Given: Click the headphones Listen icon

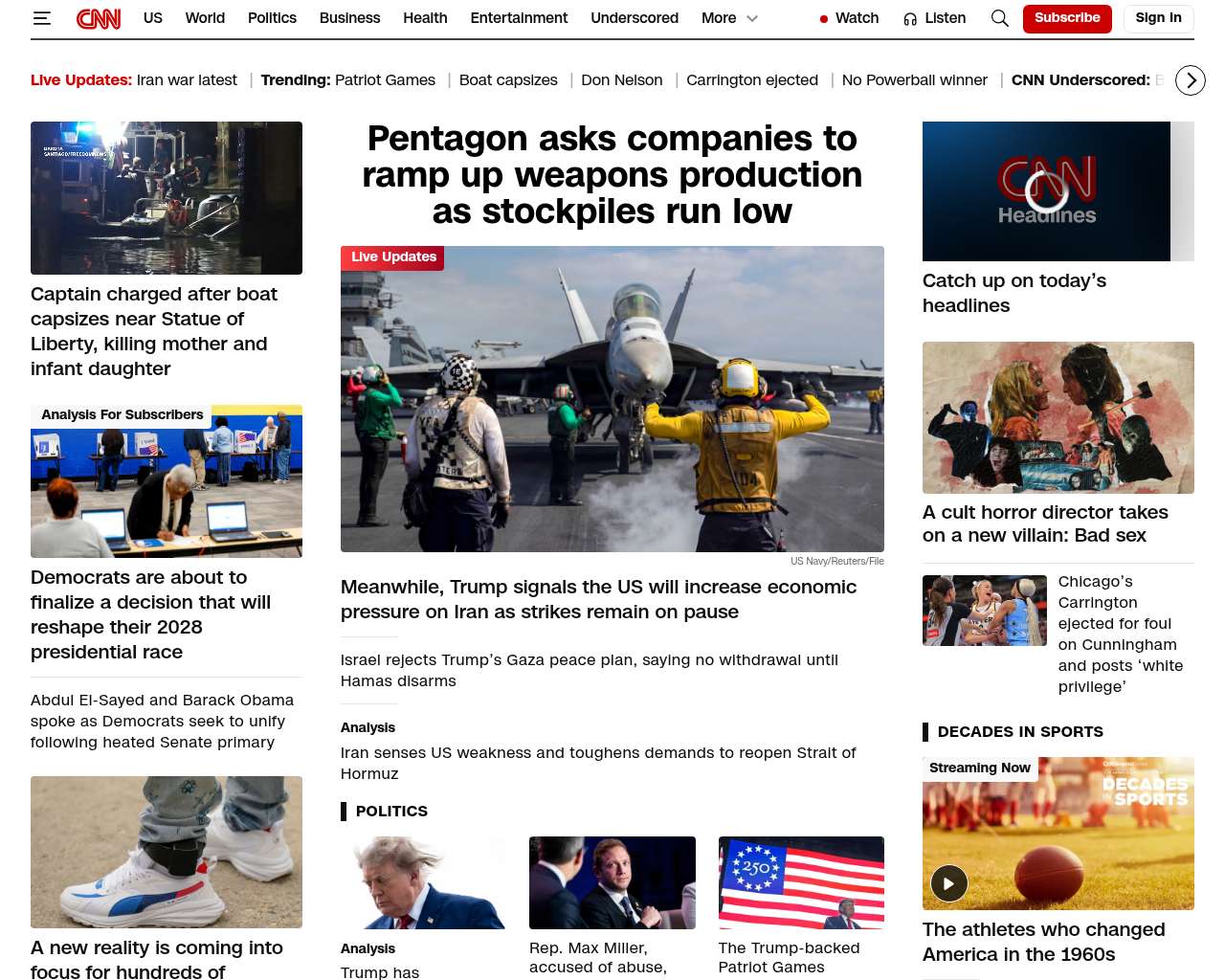Looking at the screenshot, I should (910, 19).
